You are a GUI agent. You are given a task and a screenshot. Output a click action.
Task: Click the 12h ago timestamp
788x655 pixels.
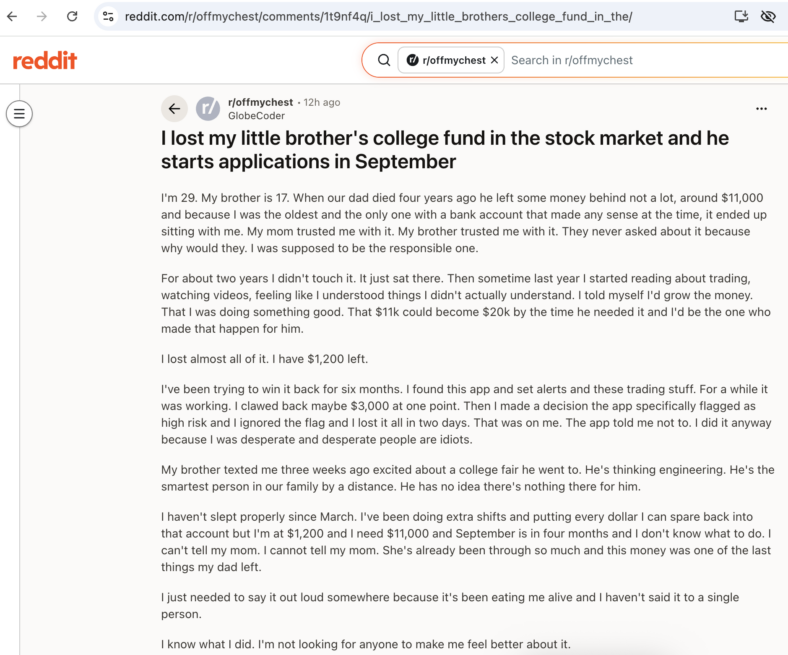pyautogui.click(x=322, y=103)
